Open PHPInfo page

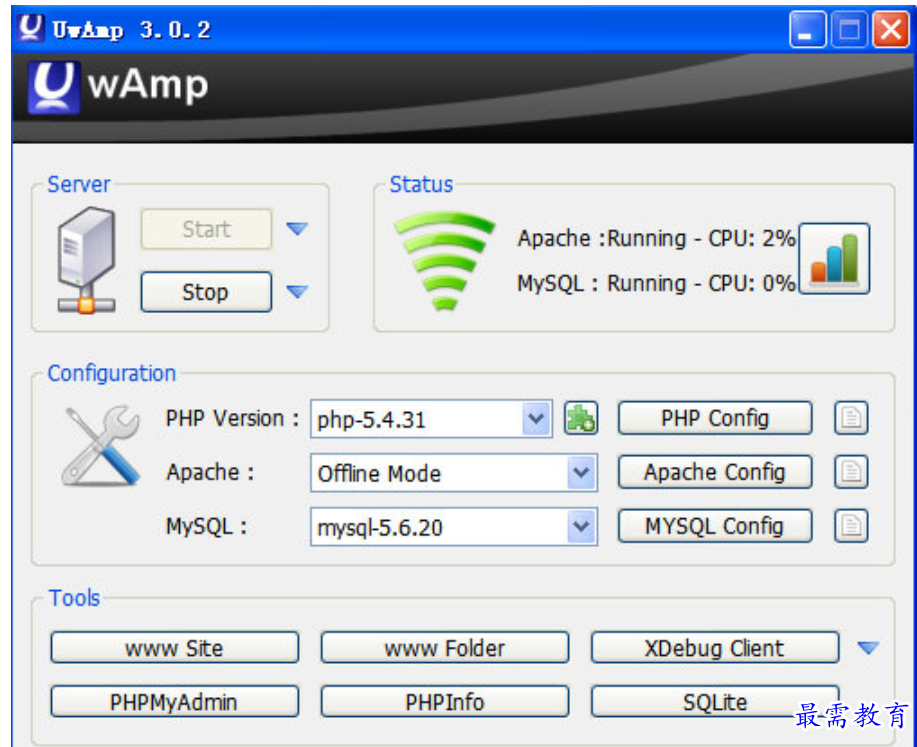coord(444,701)
